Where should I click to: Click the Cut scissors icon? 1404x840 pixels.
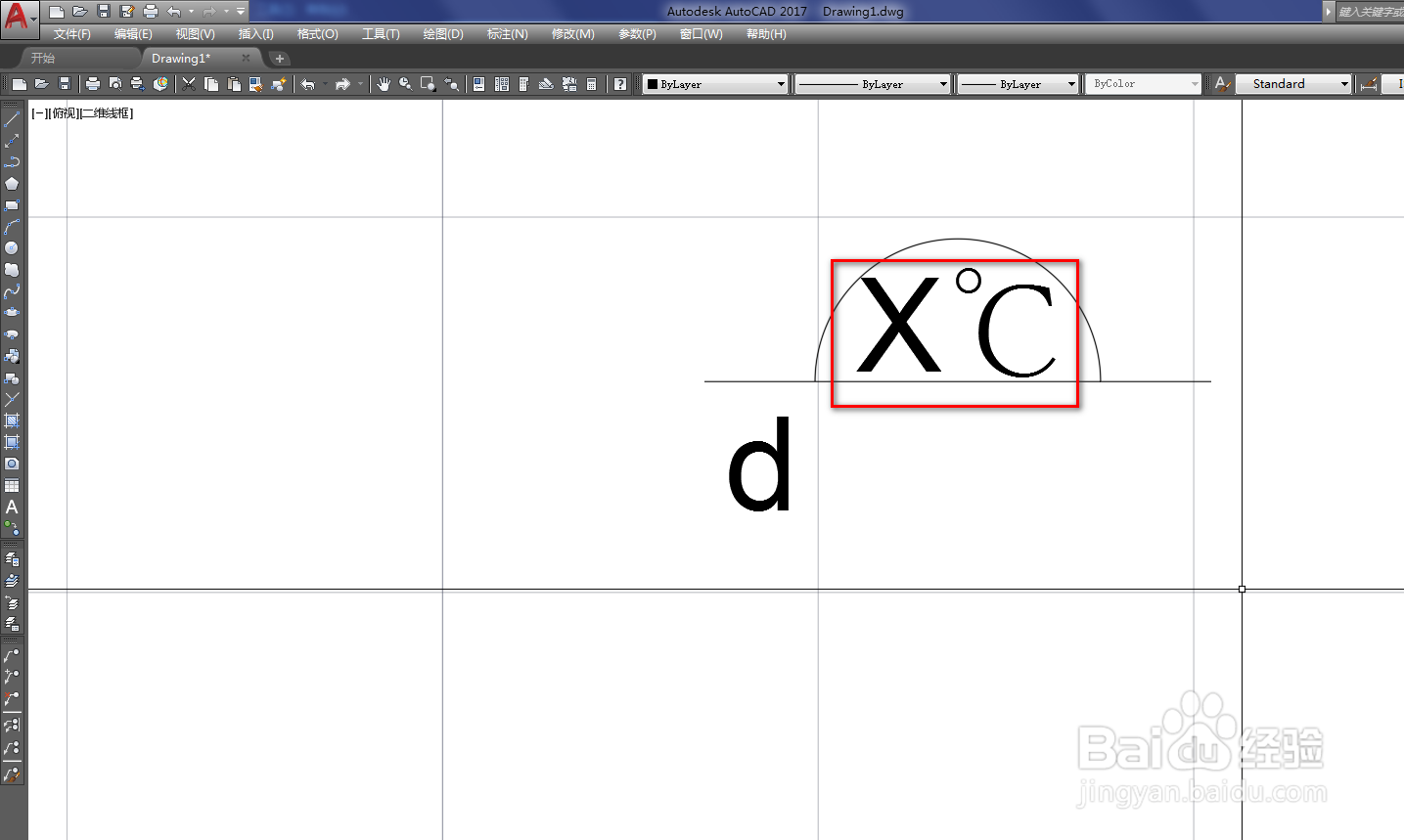(189, 84)
